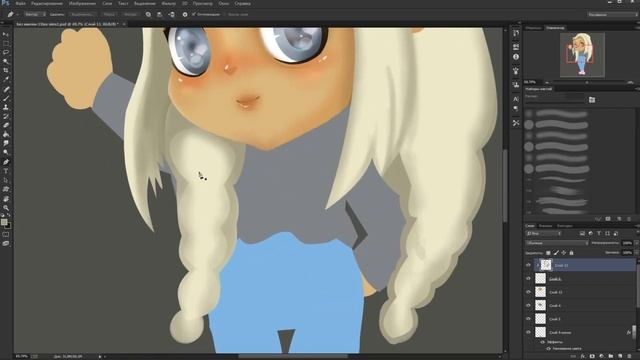This screenshot has width=640, height=360.
Task: Select the Type tool
Action: point(6,171)
